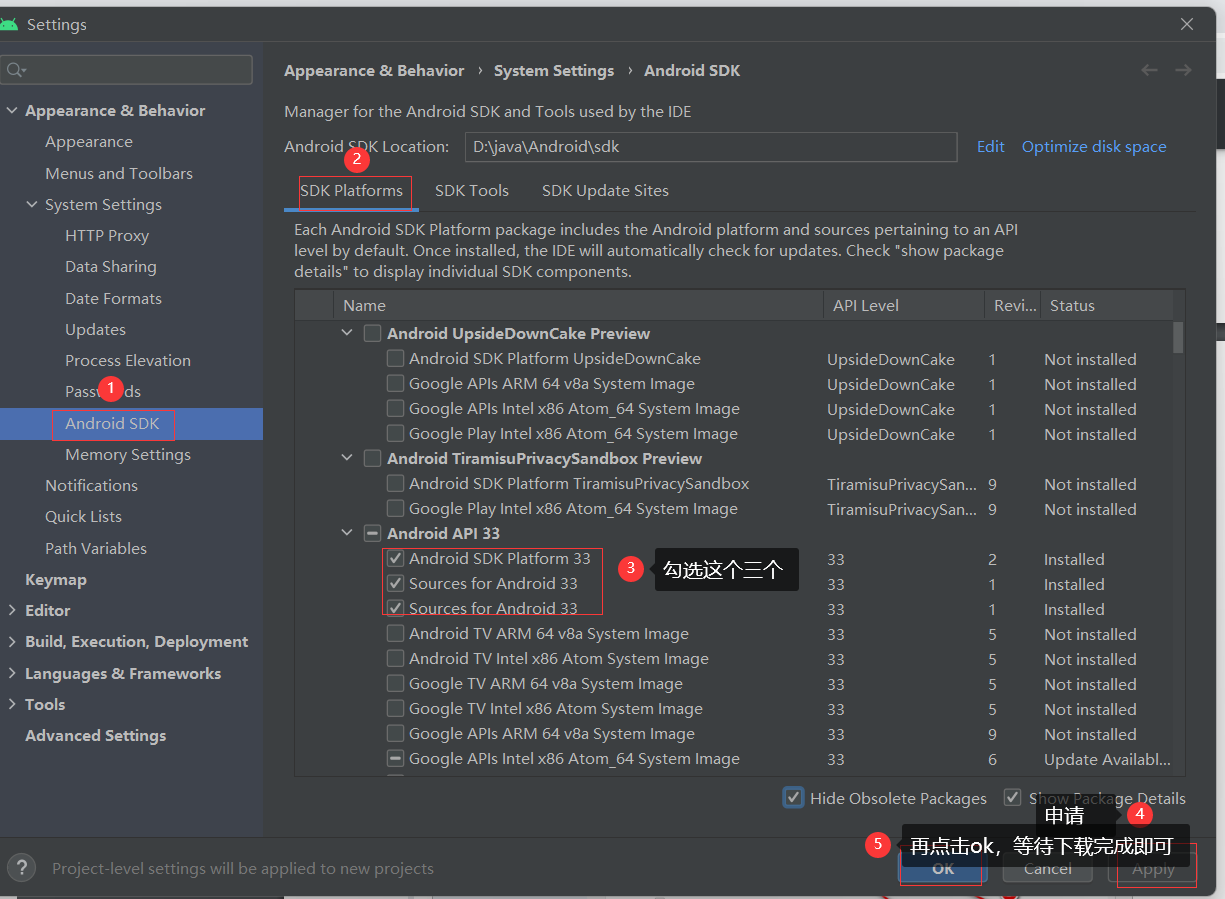Select Data Sharing in settings tree

tap(111, 266)
